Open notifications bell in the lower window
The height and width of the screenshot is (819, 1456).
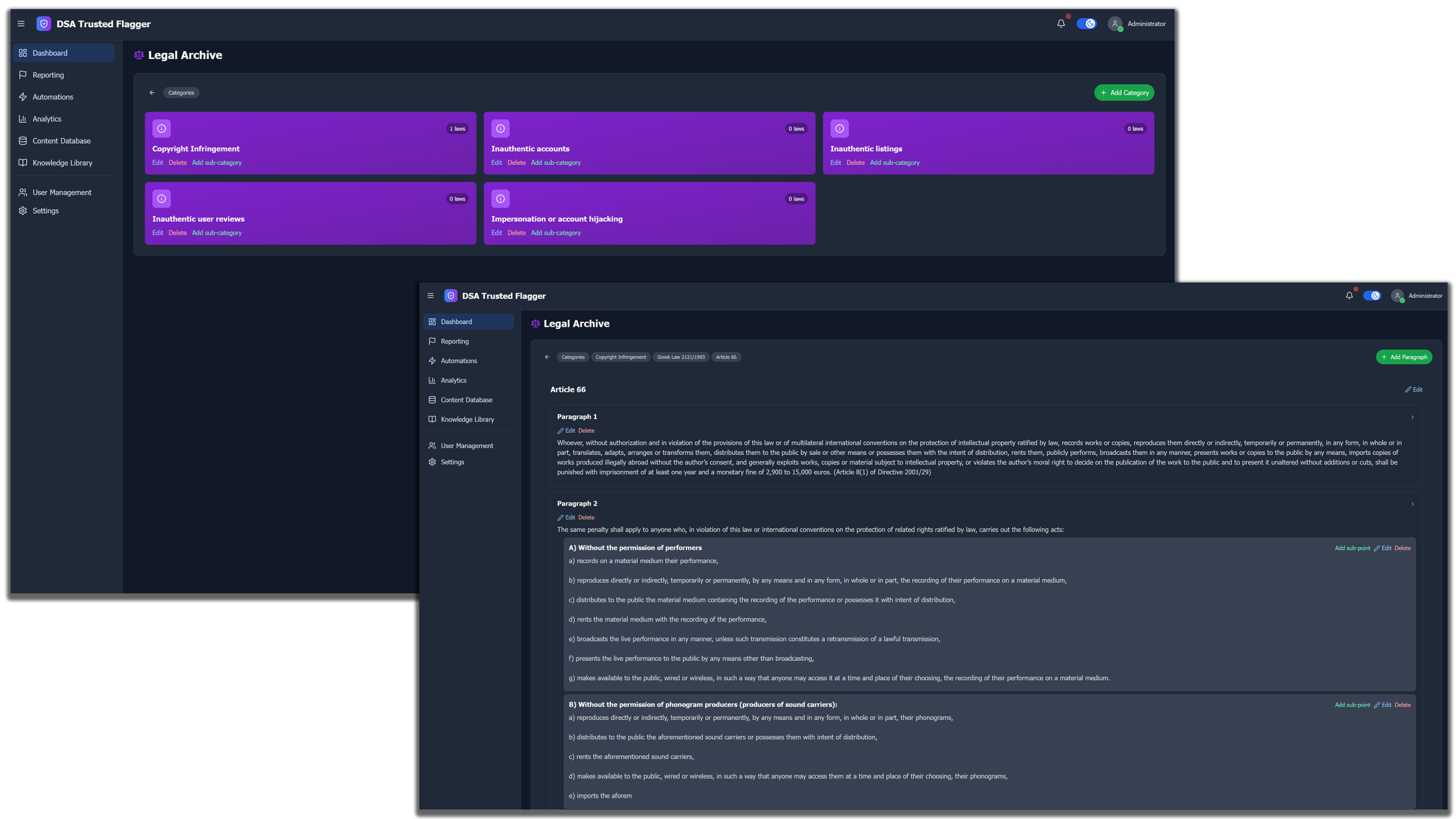click(x=1349, y=296)
